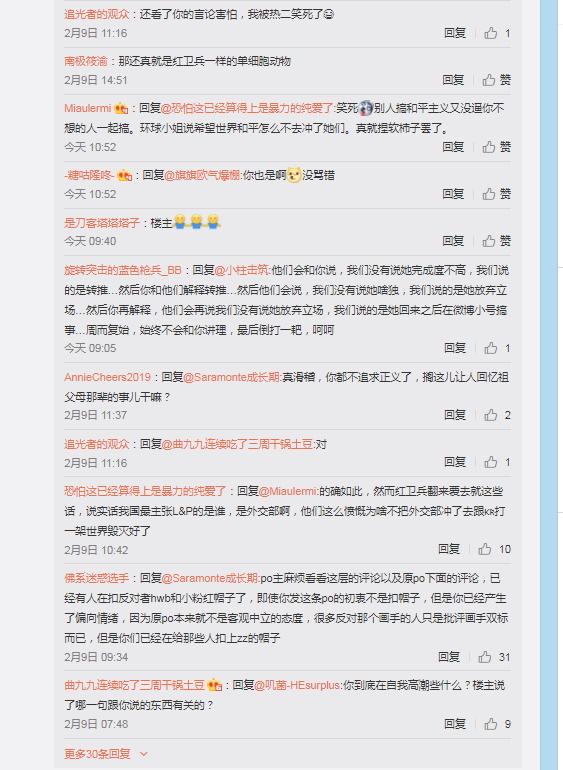
Task: Like Miaulermi's comment posted 今天 10:52
Action: click(x=496, y=147)
